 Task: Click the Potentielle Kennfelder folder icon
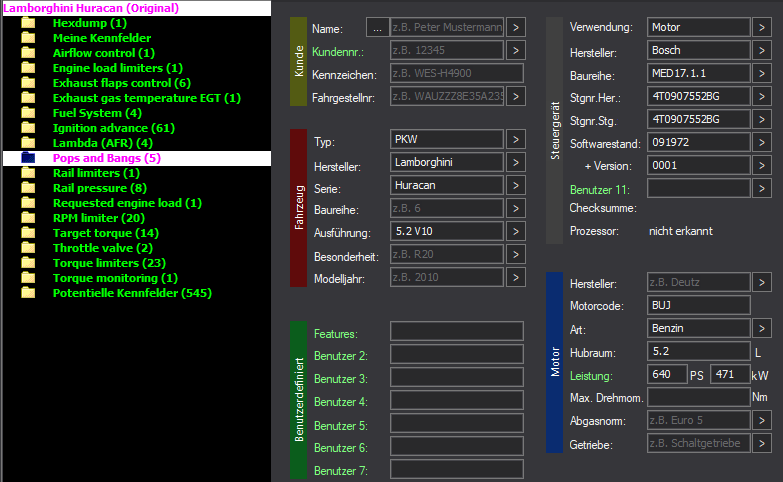coord(28,293)
